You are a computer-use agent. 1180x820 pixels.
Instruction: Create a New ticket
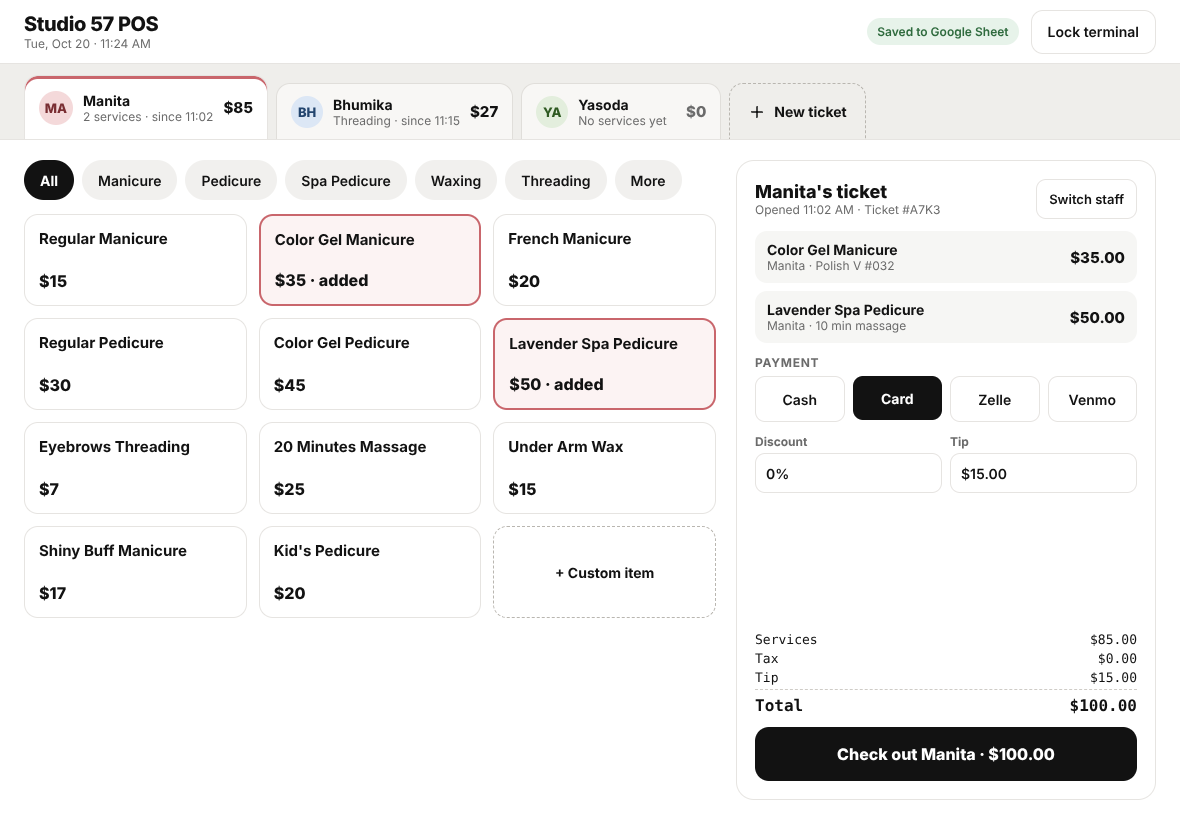[798, 112]
